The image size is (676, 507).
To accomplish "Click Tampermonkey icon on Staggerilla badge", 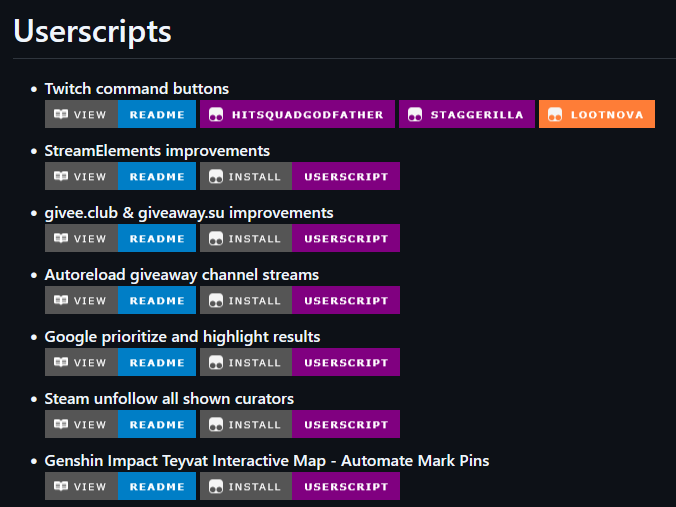I will [x=415, y=115].
